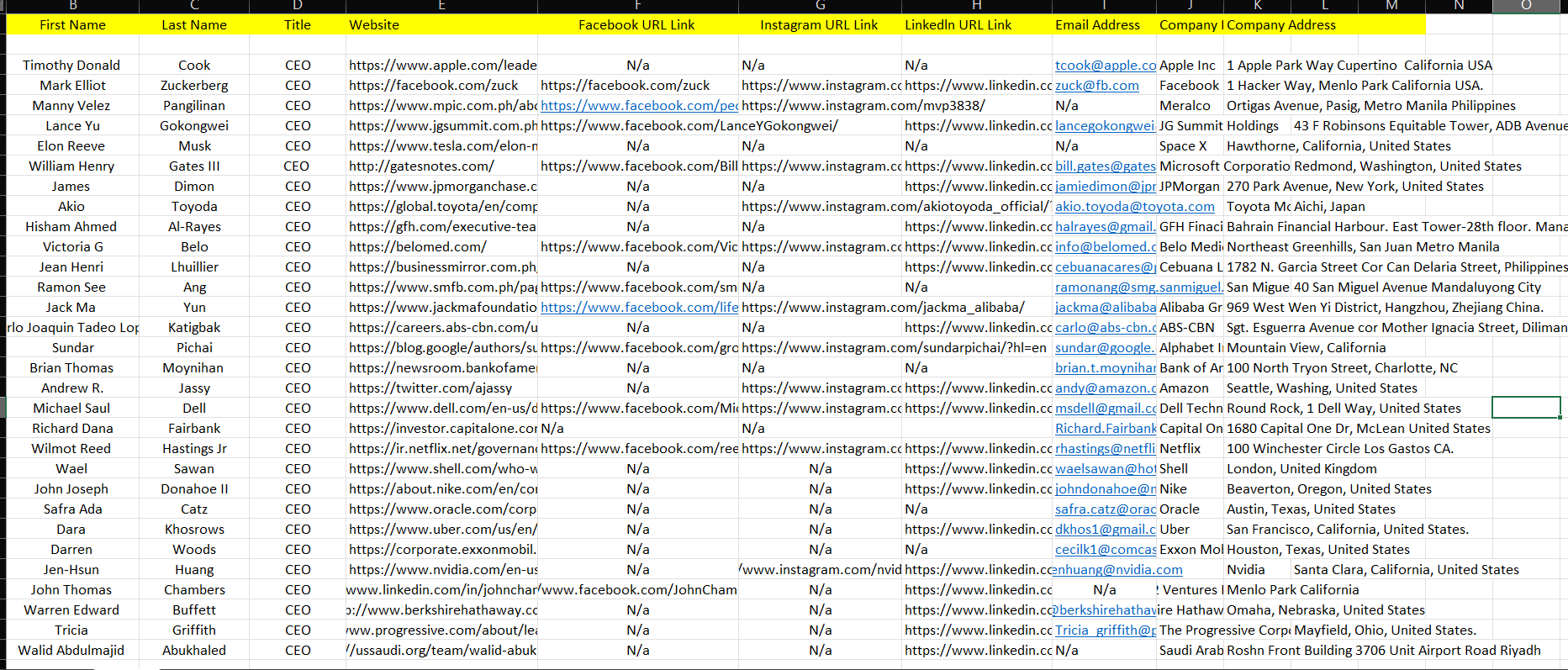This screenshot has height=670, width=1568.
Task: Select the Abukhaled last name cell
Action: pyautogui.click(x=194, y=650)
